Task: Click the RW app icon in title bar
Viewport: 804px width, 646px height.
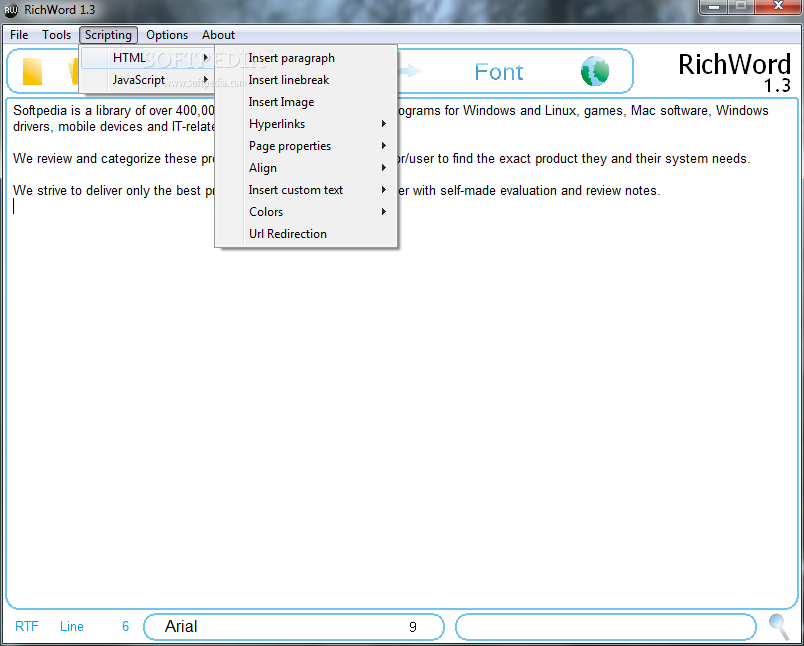Action: coord(11,9)
